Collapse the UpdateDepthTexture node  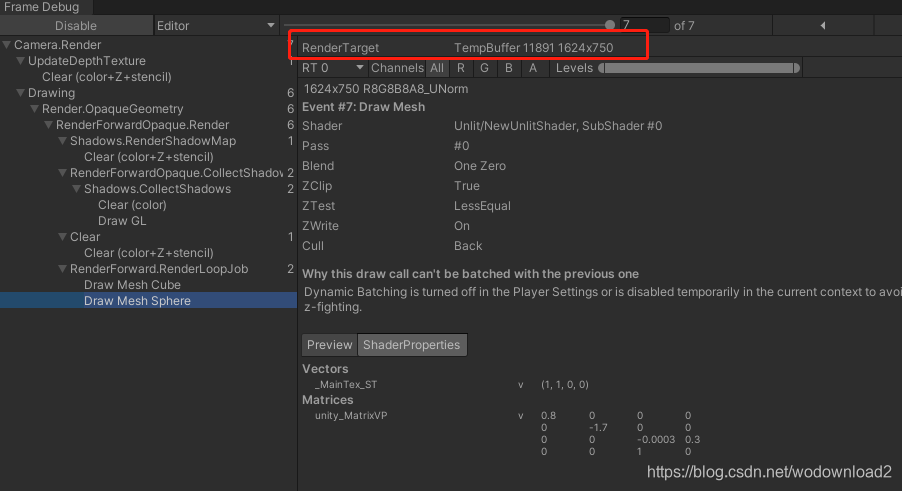coord(21,61)
